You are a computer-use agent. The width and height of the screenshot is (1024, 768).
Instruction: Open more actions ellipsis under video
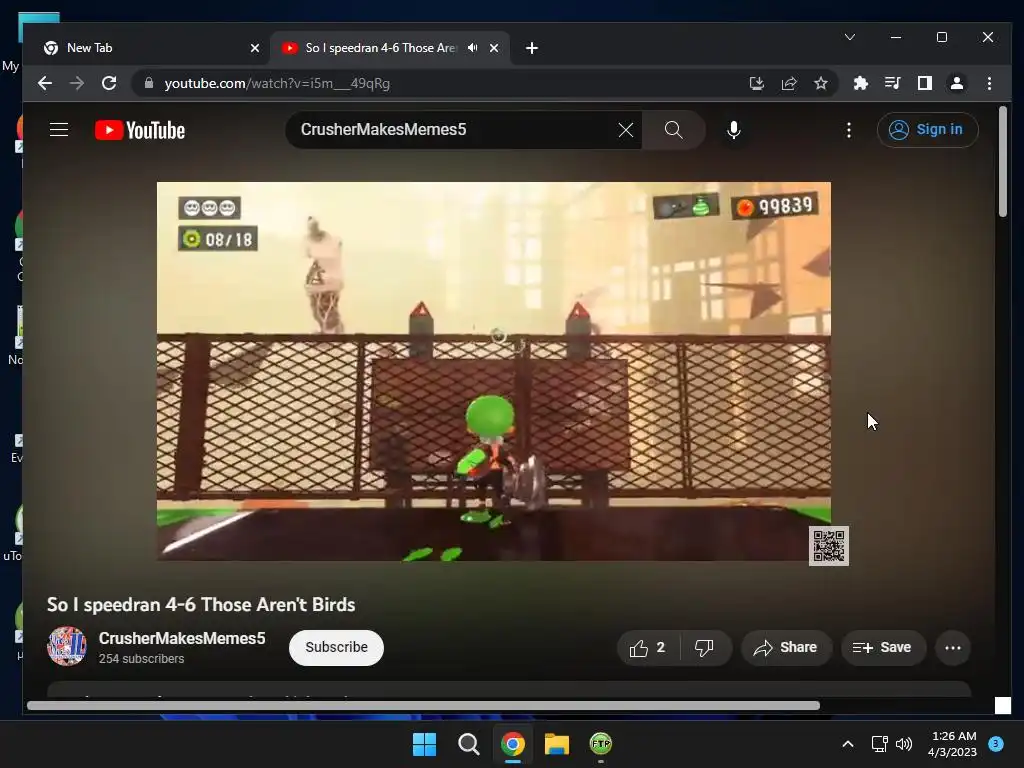coord(953,648)
